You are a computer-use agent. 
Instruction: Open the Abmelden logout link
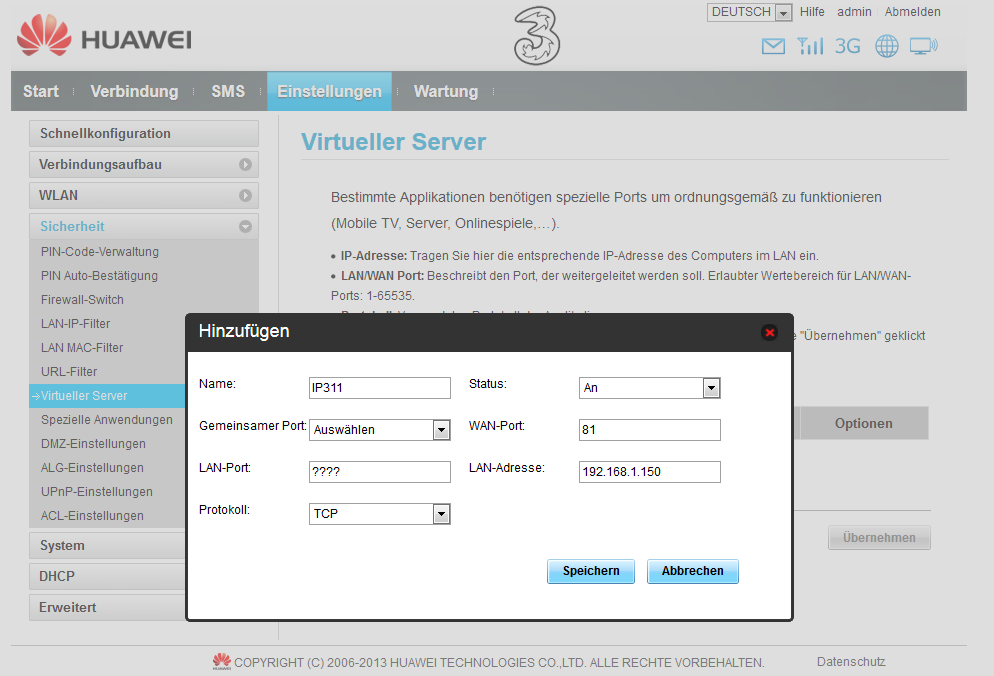pos(912,12)
